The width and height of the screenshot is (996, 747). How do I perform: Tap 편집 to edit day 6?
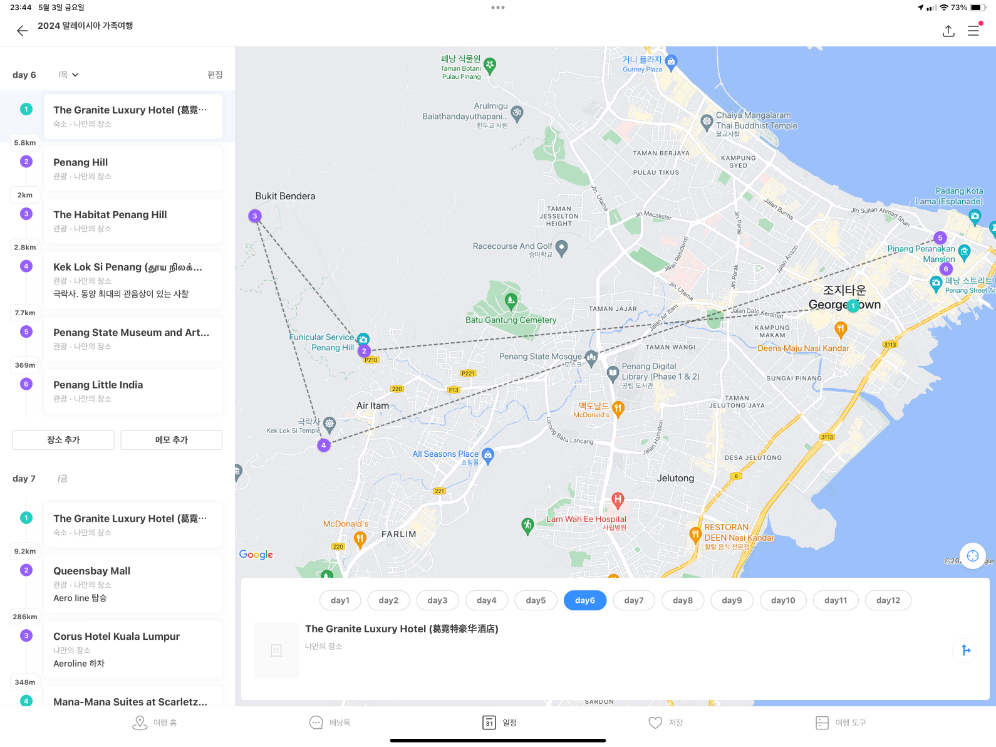click(215, 75)
